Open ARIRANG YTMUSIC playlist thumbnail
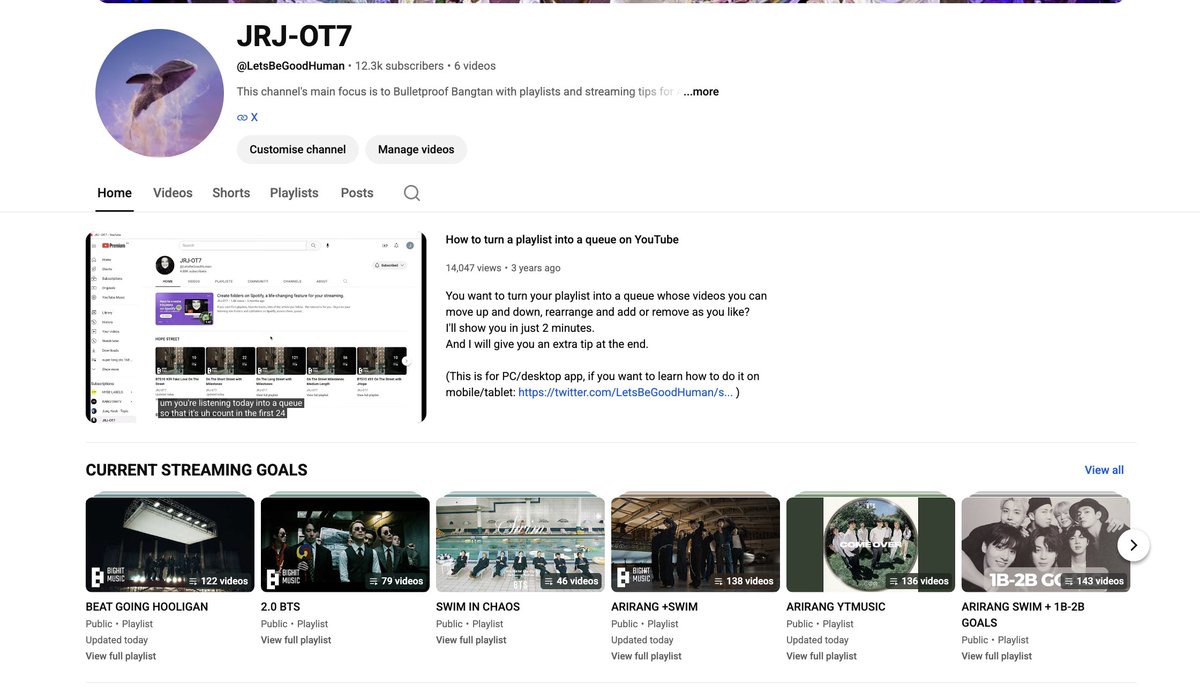Viewport: 1200px width, 698px height. (x=871, y=545)
